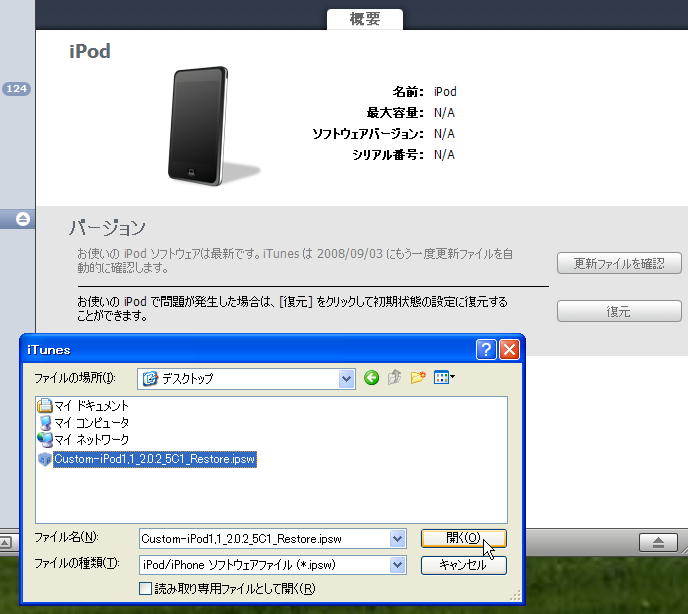Click the iPod heading text

click(x=90, y=51)
